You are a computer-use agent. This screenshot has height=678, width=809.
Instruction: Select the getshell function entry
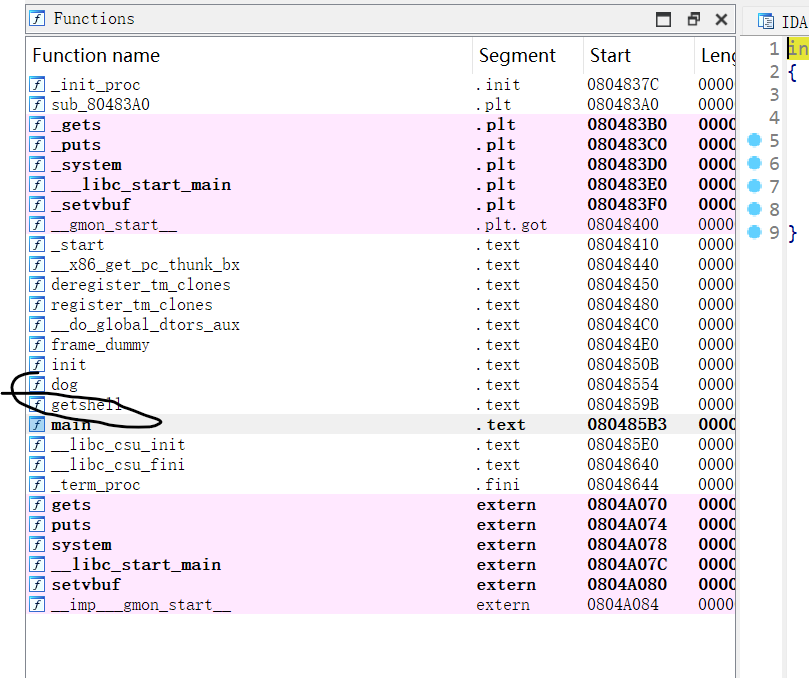coord(86,405)
